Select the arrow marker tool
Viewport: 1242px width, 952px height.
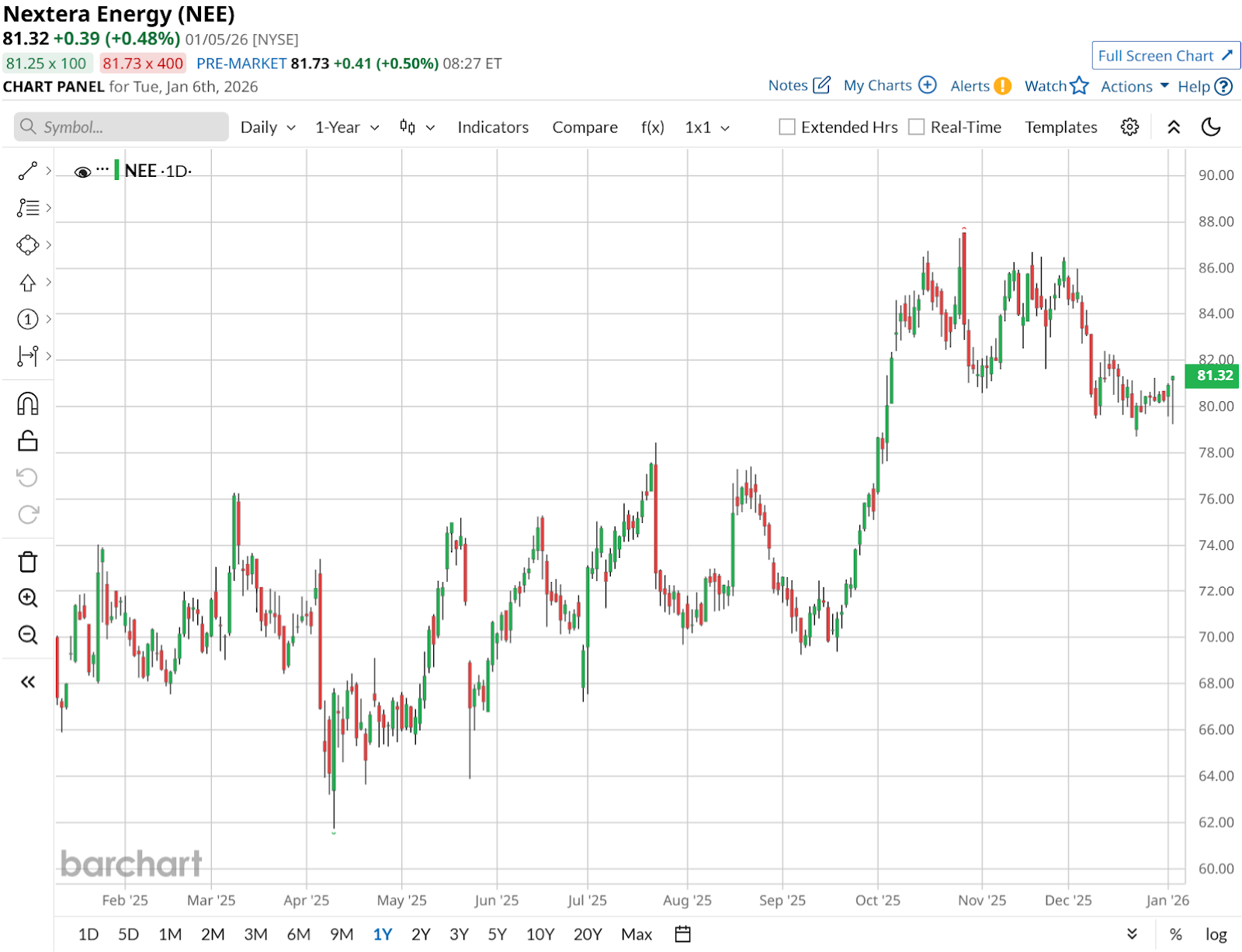click(28, 282)
